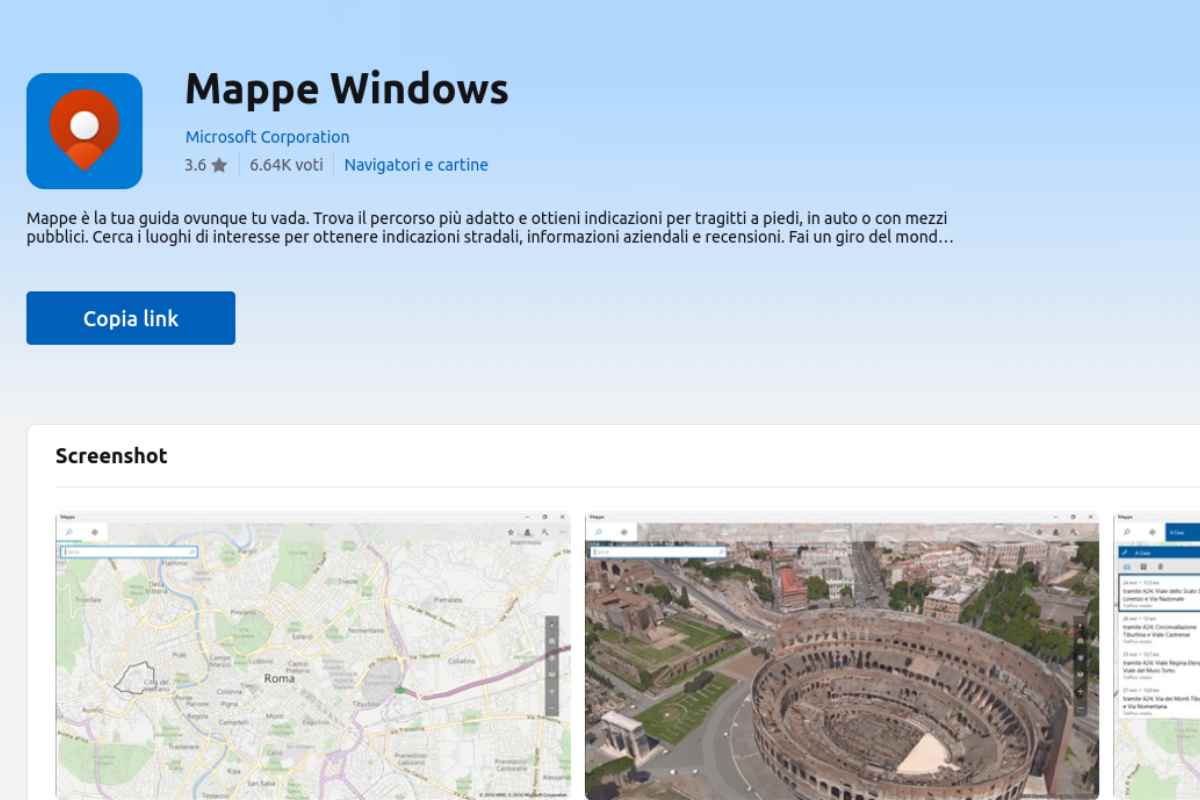
Task: Click the account profile icon in the Roma map screenshot
Action: [x=527, y=532]
